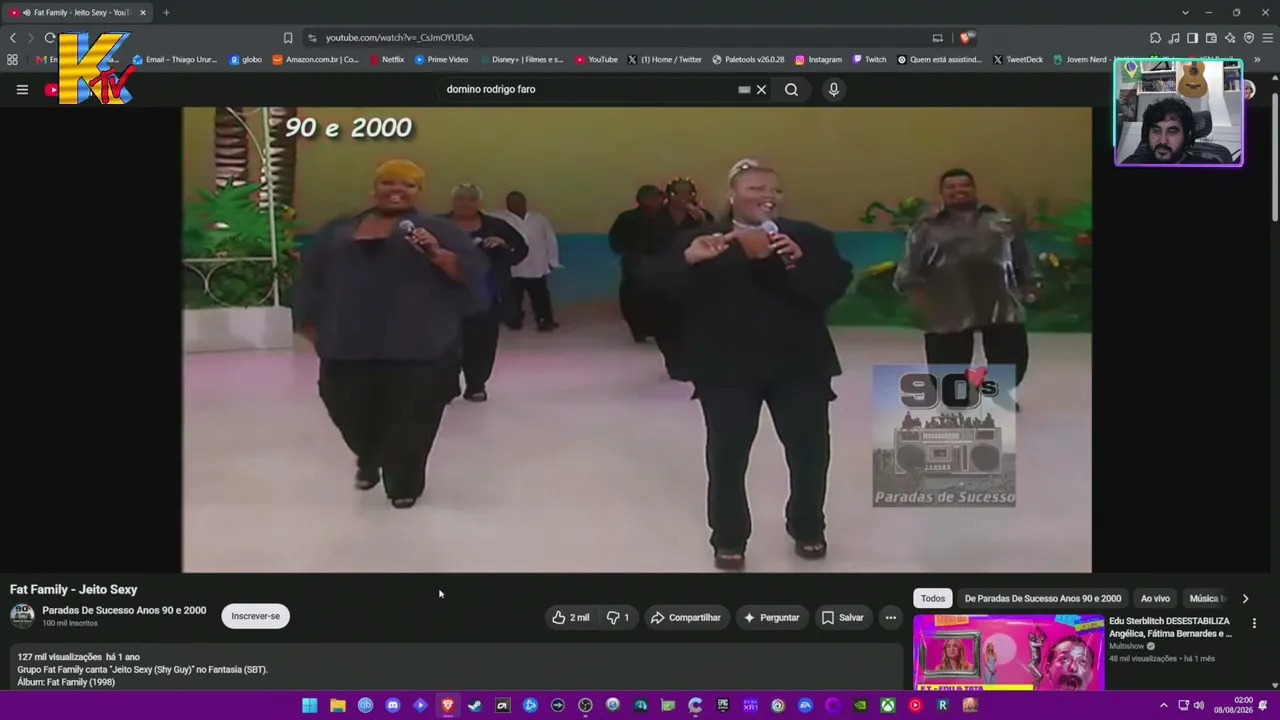Open options menu for Edu Sterblitch video
This screenshot has width=1280, height=720.
[1254, 623]
